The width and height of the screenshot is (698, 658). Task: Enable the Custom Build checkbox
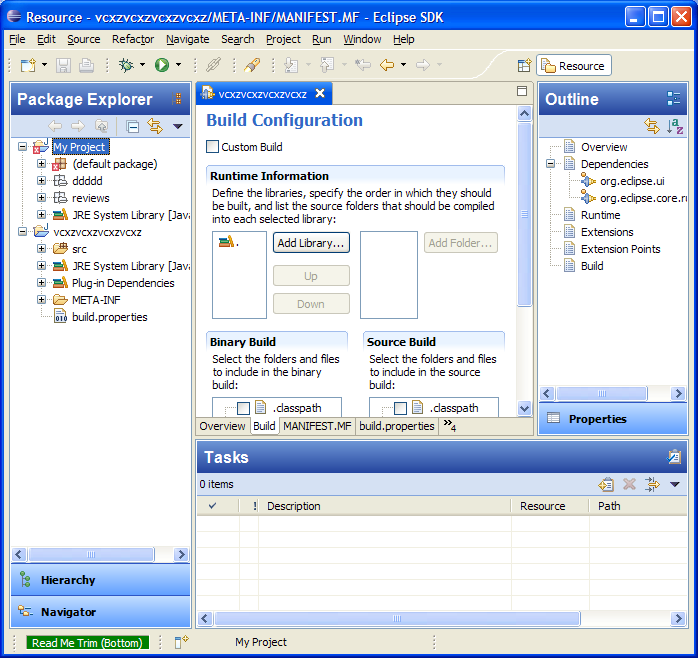point(212,147)
